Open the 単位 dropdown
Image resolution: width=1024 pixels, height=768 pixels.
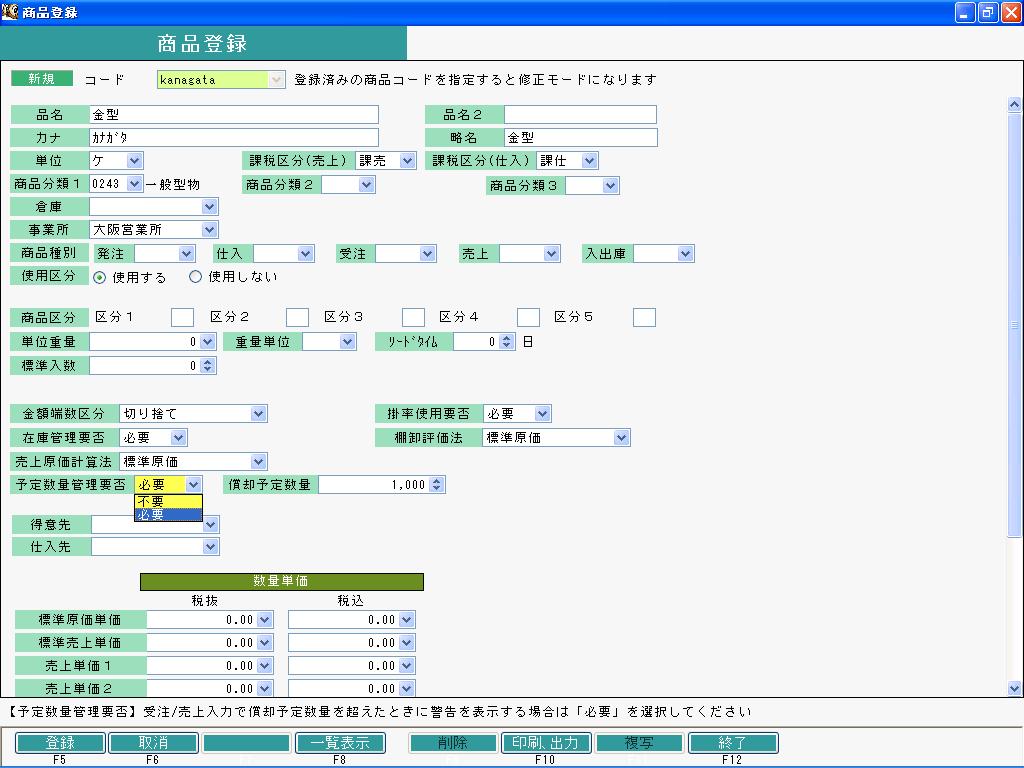coord(135,161)
